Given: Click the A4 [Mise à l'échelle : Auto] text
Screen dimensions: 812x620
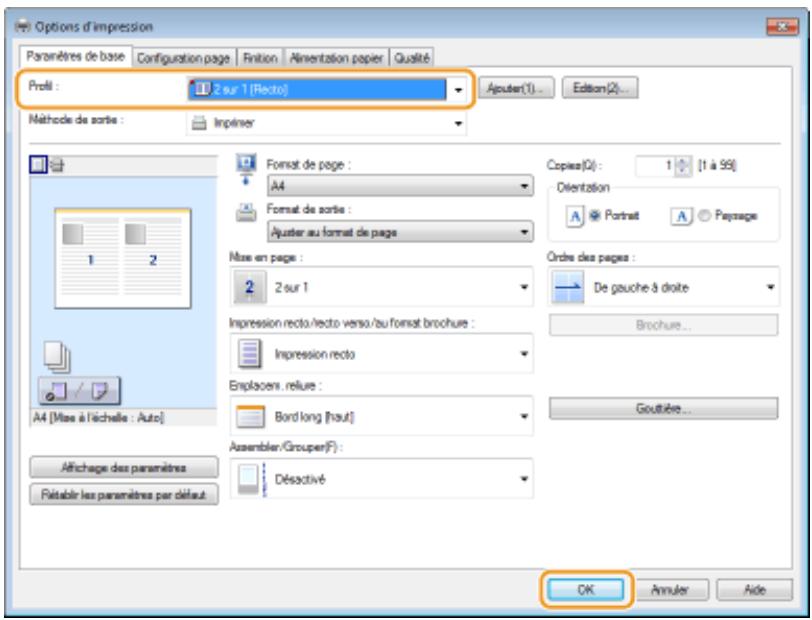Looking at the screenshot, I should click(98, 417).
